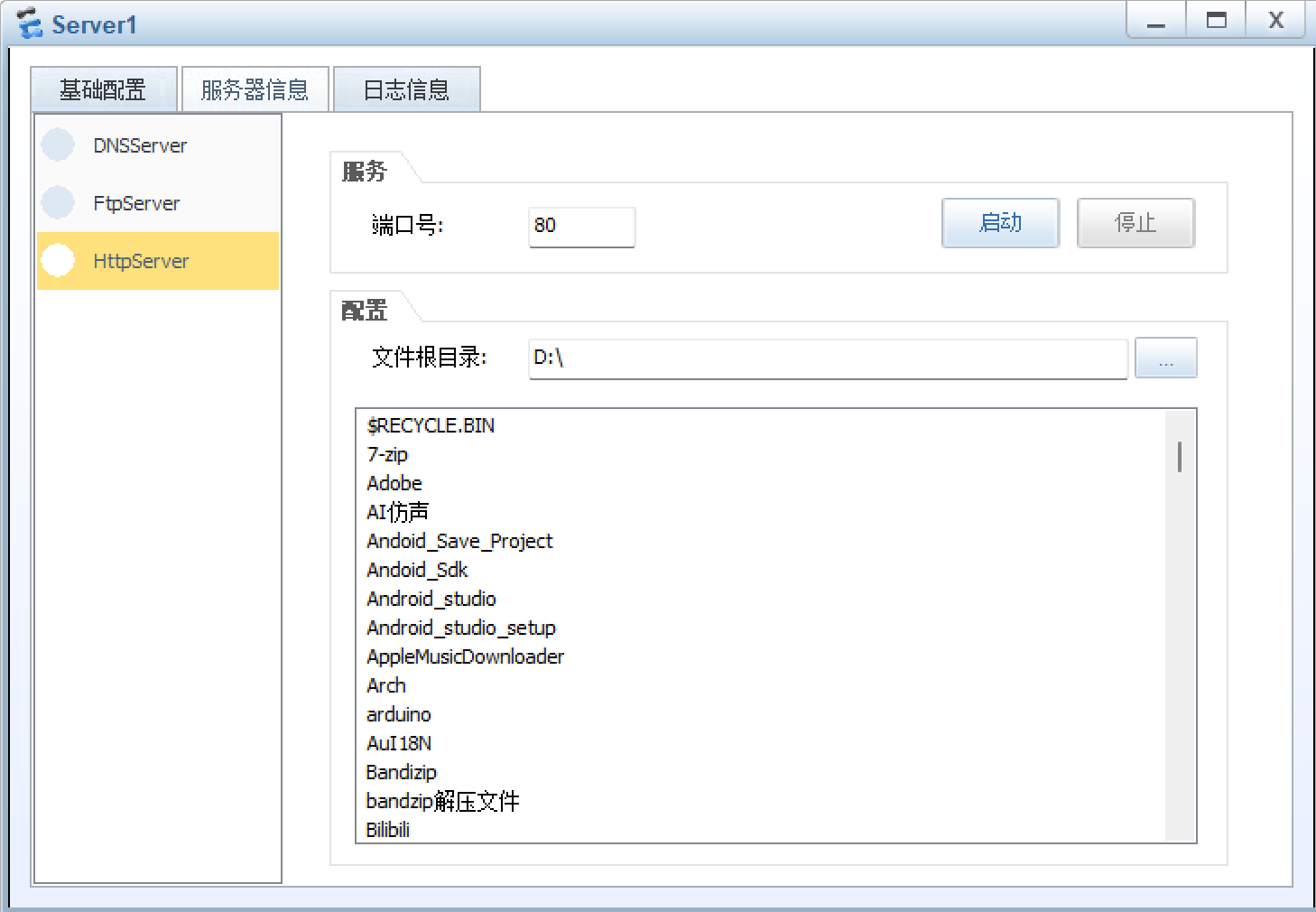The image size is (1316, 912).
Task: Select the $RECYCLE.BIN entry in file list
Action: (431, 426)
